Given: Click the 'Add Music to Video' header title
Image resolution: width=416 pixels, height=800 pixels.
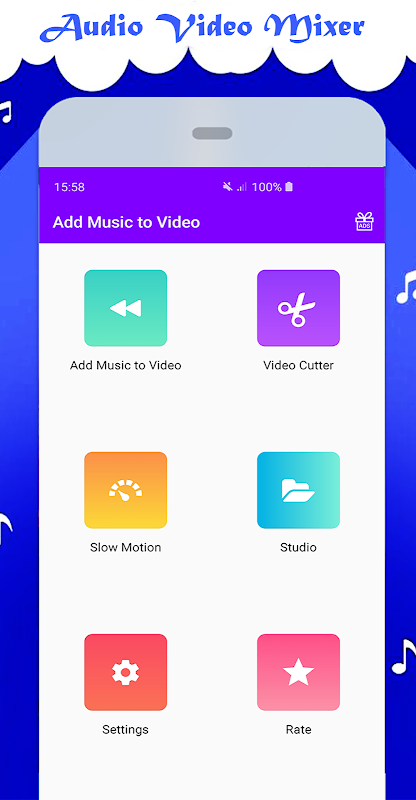Looking at the screenshot, I should [127, 222].
